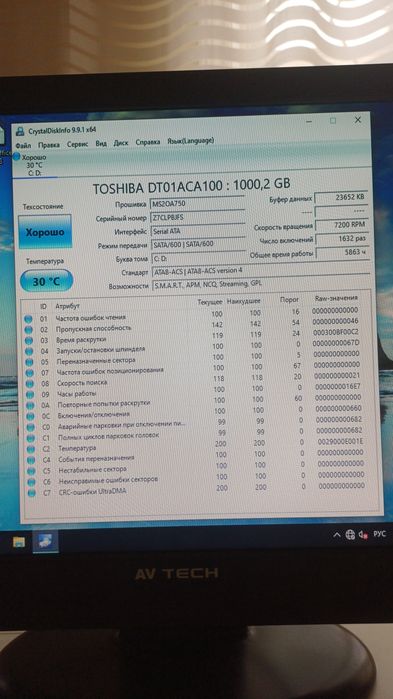Switch input language via РУС indicator

(x=379, y=534)
